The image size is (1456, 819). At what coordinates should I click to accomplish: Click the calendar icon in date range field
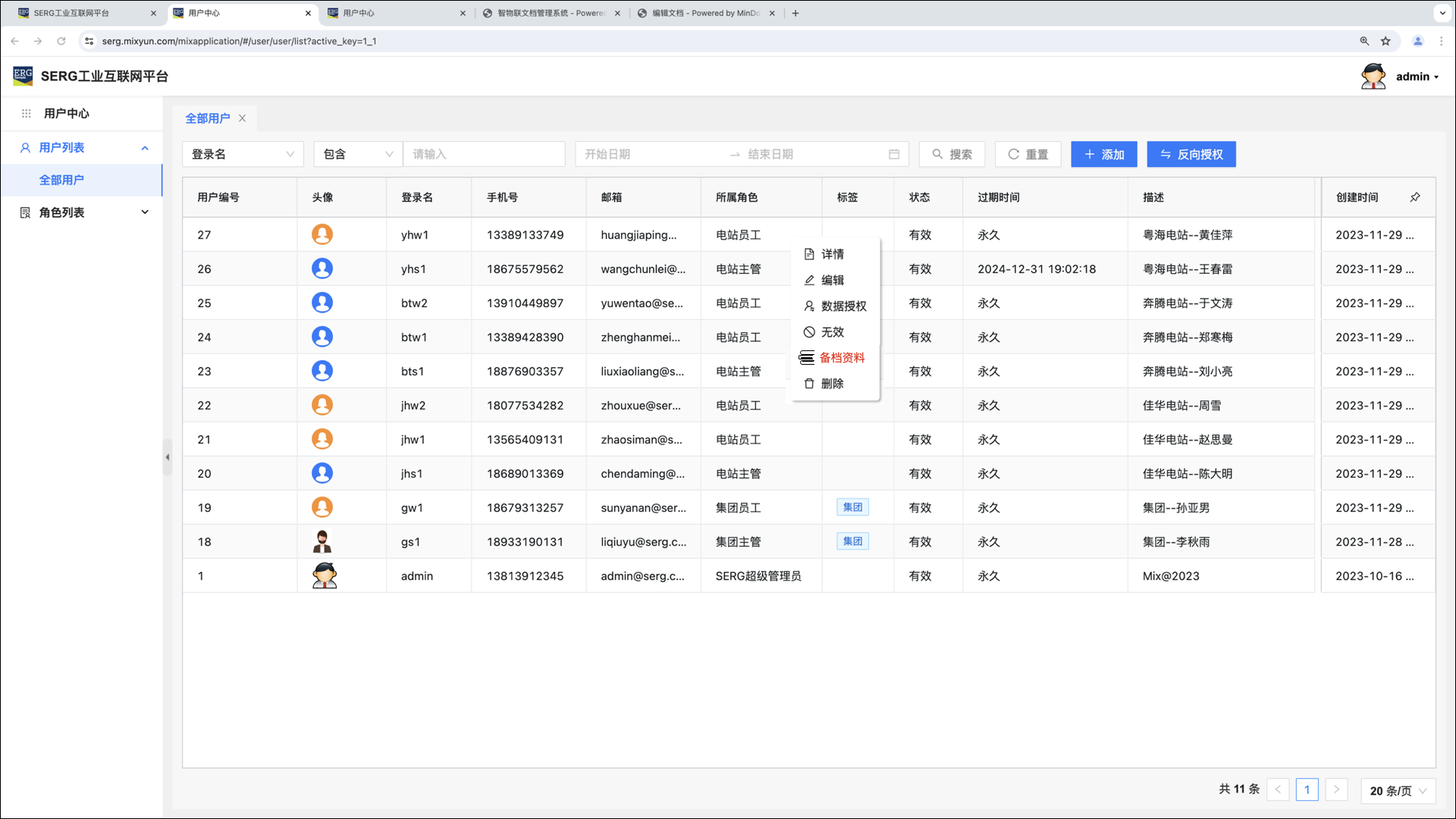click(894, 154)
